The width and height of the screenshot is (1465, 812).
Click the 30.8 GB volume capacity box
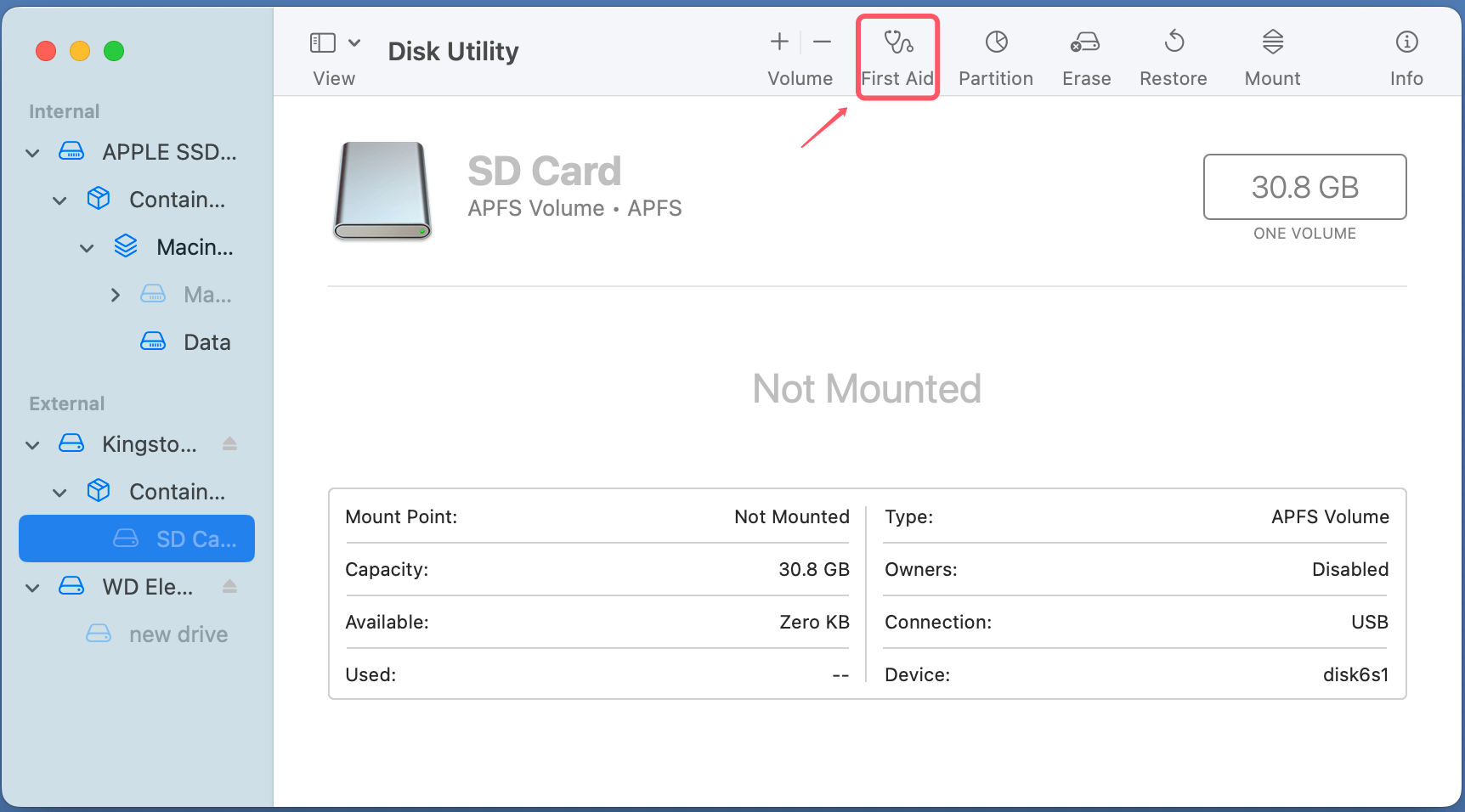click(1304, 187)
